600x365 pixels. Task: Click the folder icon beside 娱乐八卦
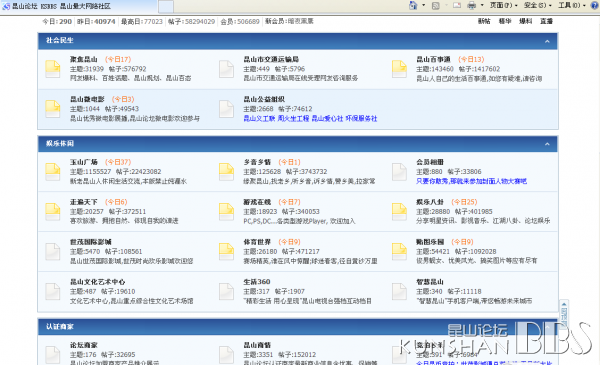click(x=399, y=212)
